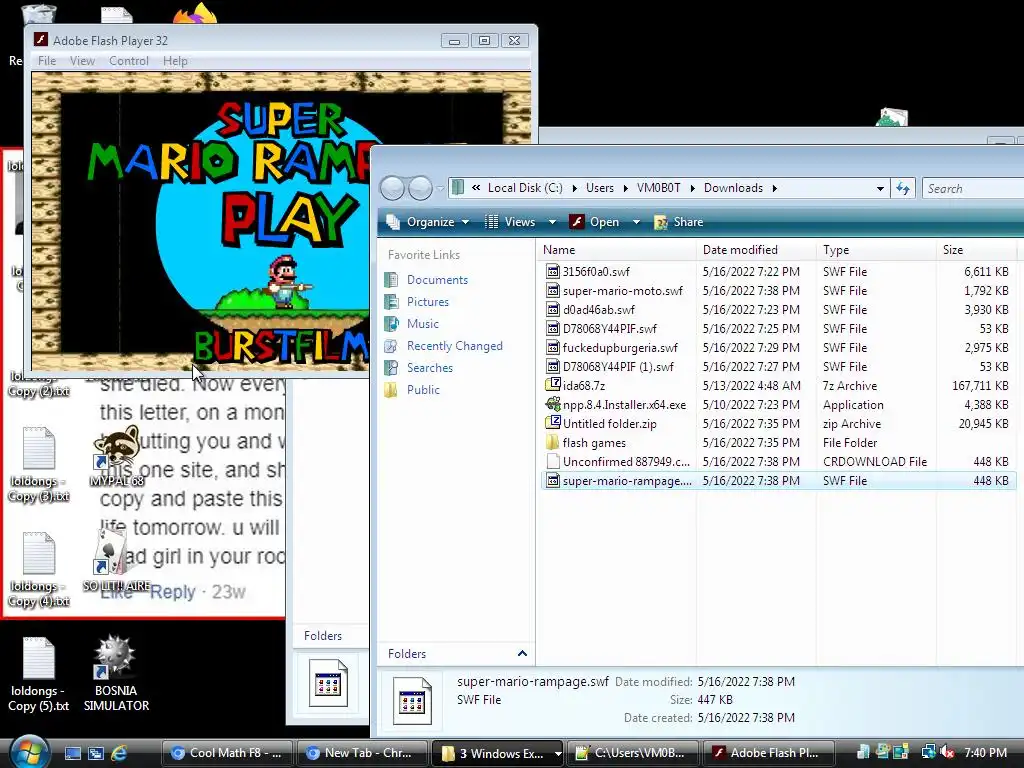Select D78068Y44PIF.swf file
The image size is (1024, 768).
pyautogui.click(x=609, y=328)
